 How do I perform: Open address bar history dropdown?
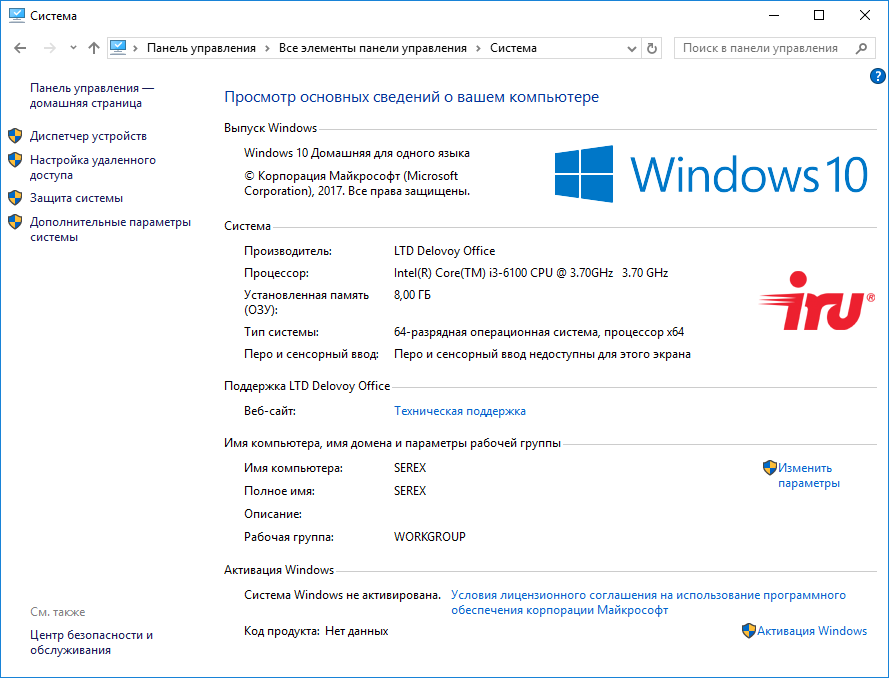point(632,49)
